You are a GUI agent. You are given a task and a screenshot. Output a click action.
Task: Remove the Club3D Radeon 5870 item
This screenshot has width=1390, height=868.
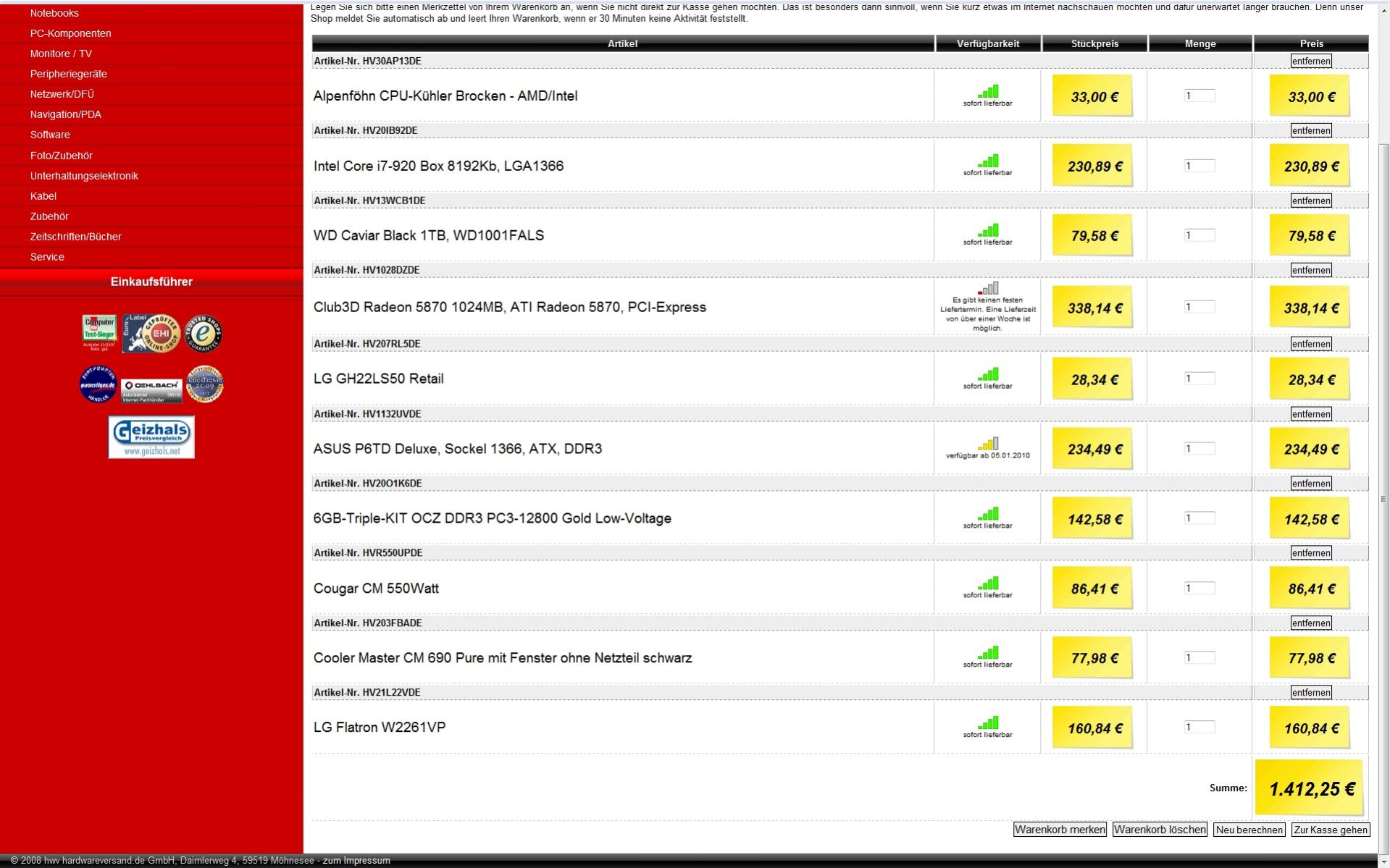tap(1311, 270)
